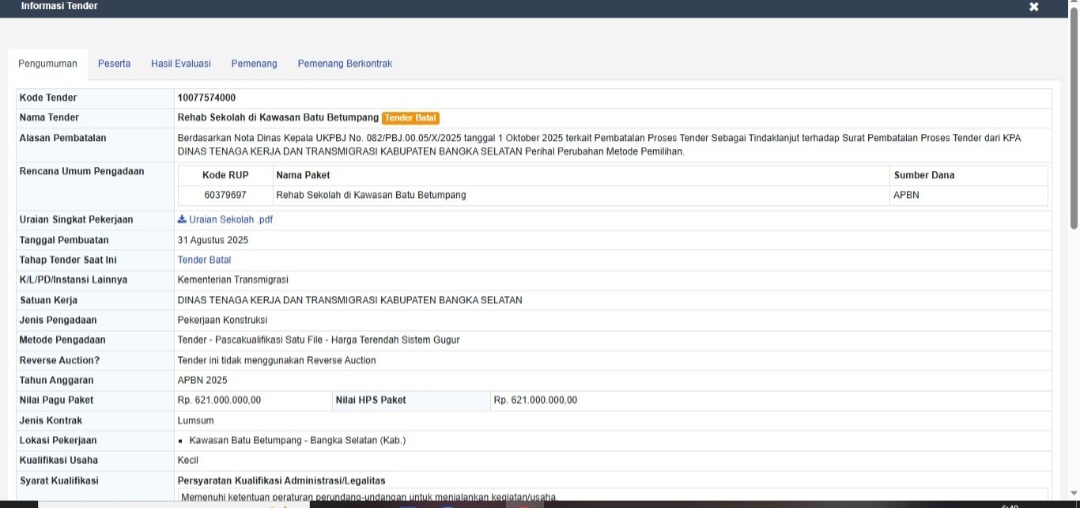Click the orange Tender Batal badge
Viewport: 1080px width, 508px height.
pos(411,118)
